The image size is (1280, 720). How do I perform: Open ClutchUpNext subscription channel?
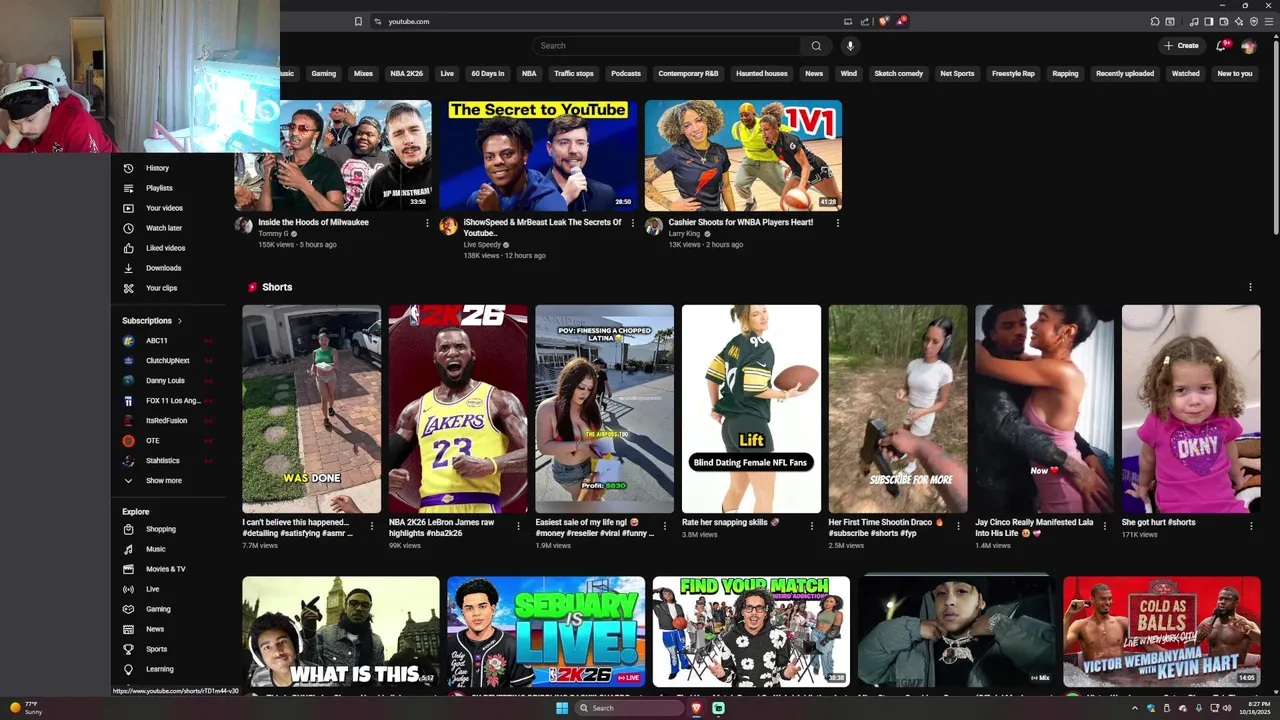tap(168, 361)
